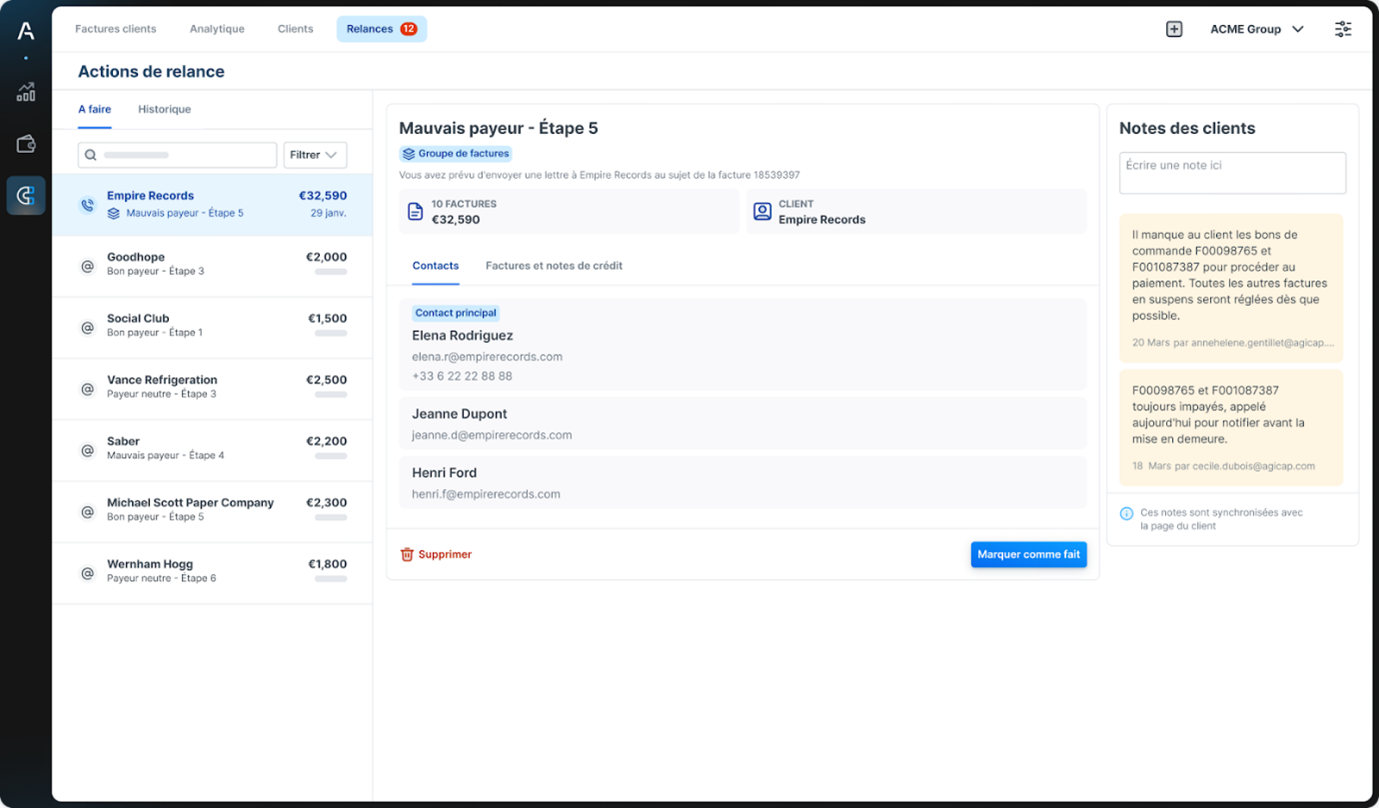Click the plus icon near ACME Group

click(1174, 29)
